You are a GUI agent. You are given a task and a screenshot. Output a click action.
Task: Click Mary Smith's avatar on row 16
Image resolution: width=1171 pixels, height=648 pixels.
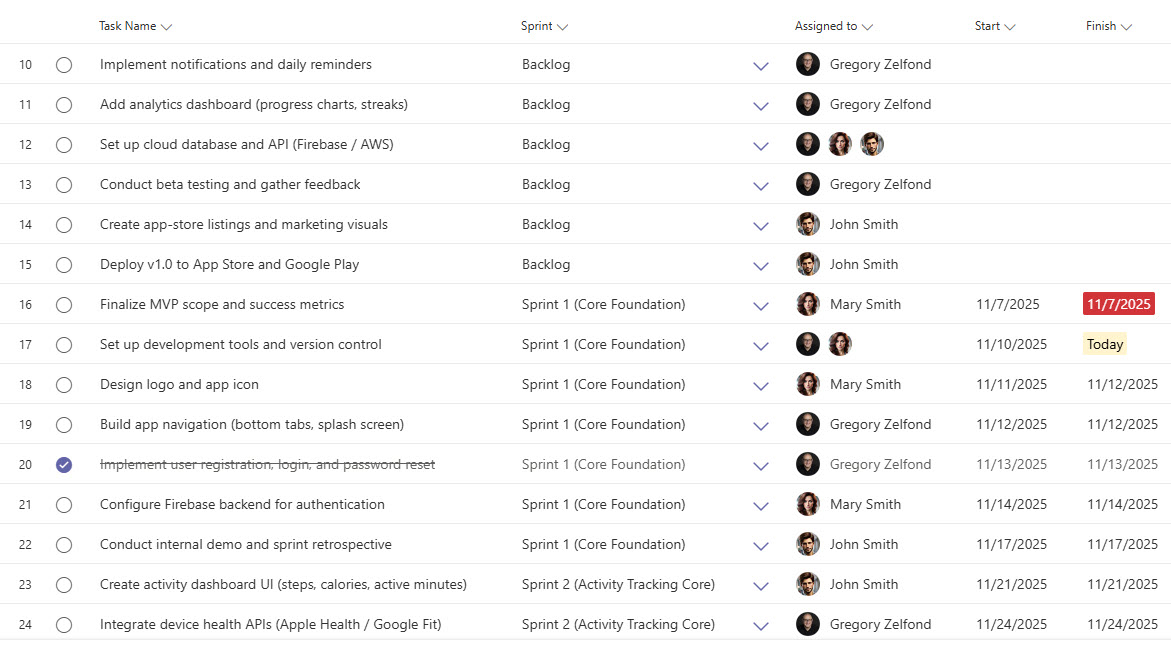pyautogui.click(x=808, y=304)
